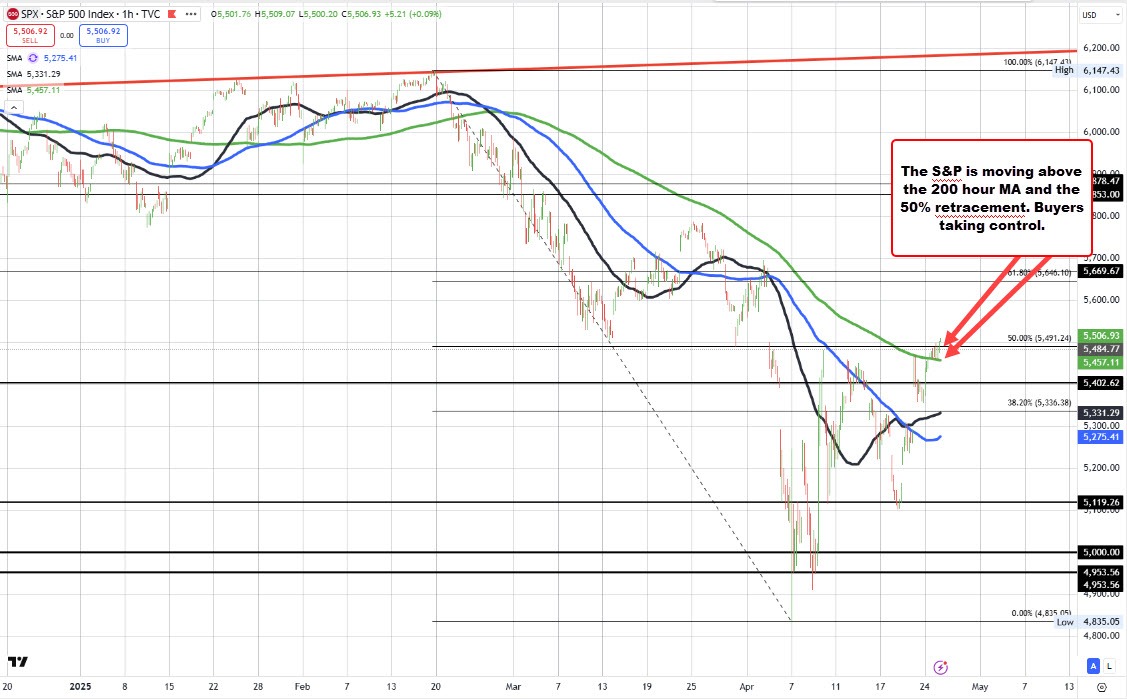This screenshot has width=1127, height=699.
Task: Click the TVC exchange label in the legend
Action: pyautogui.click(x=150, y=14)
